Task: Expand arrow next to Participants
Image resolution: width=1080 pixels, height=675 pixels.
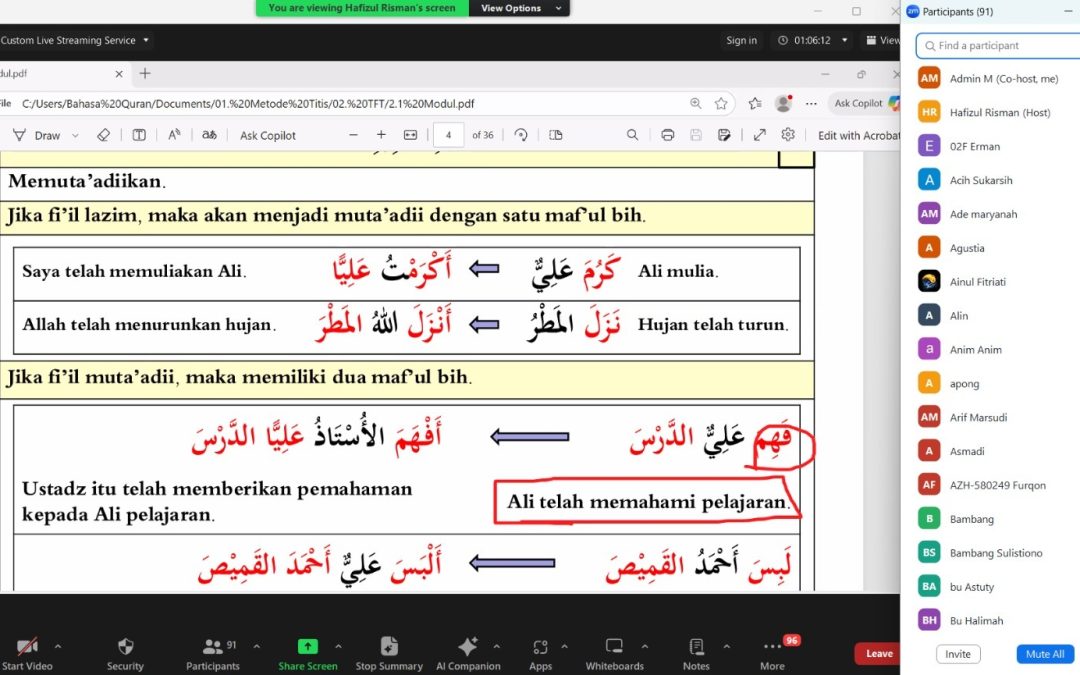Action: [256, 646]
